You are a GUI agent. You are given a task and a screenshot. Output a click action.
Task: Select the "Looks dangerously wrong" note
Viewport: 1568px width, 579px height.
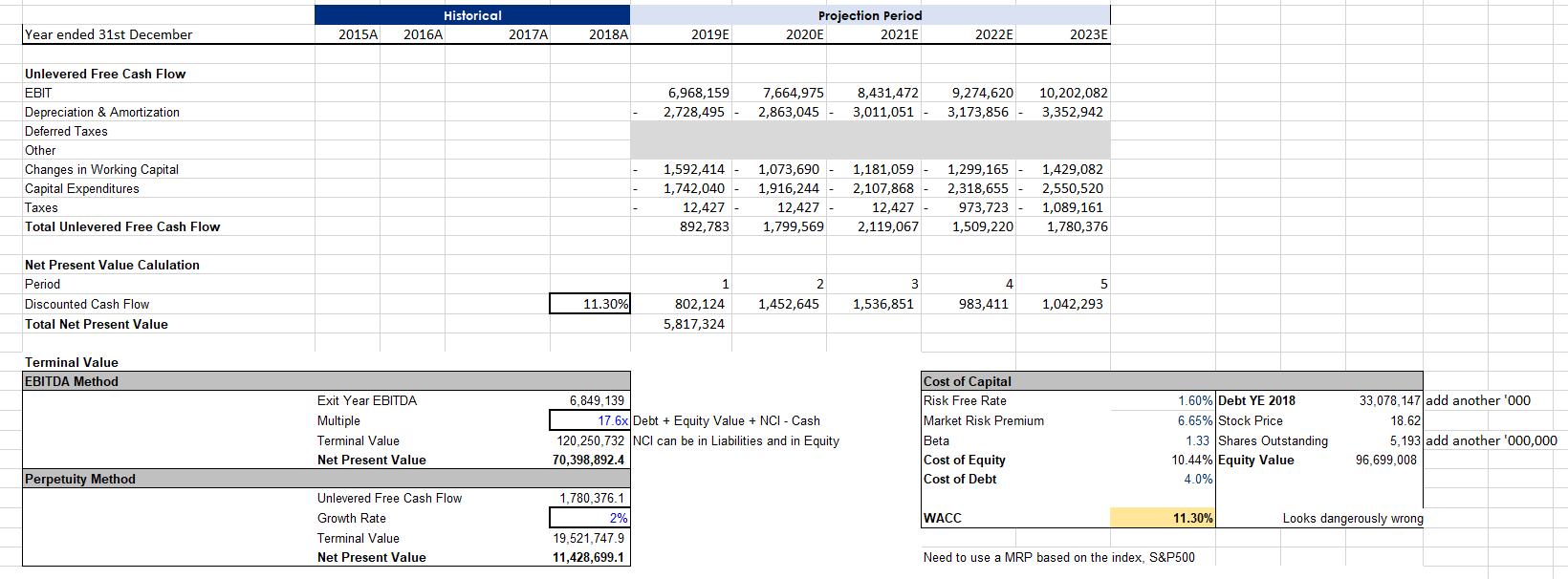pos(1352,518)
